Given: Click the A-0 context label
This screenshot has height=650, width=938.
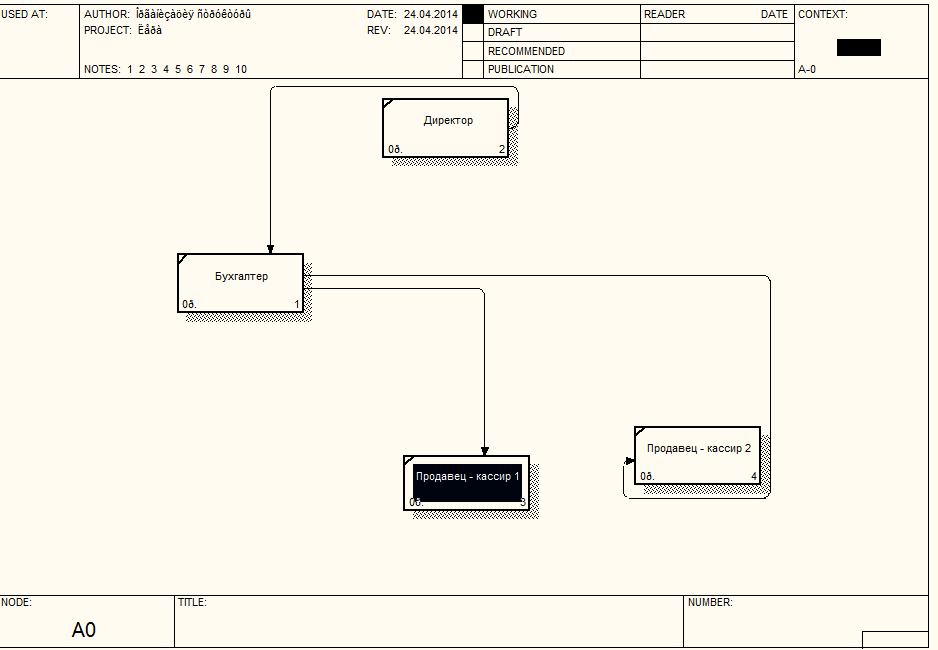Looking at the screenshot, I should click(x=806, y=69).
